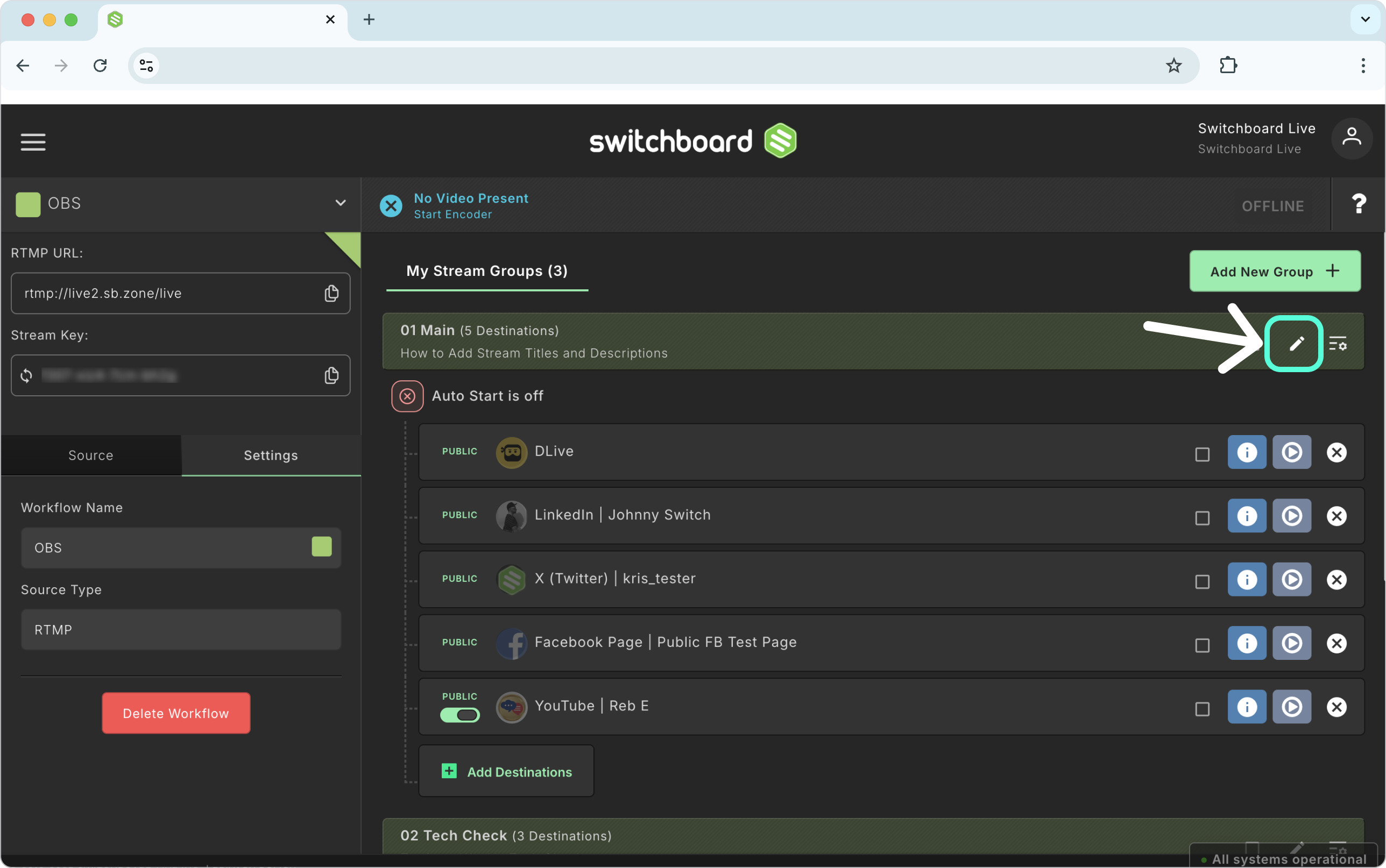The image size is (1386, 868).
Task: Click the 02 Tech Check group header
Action: tap(873, 836)
